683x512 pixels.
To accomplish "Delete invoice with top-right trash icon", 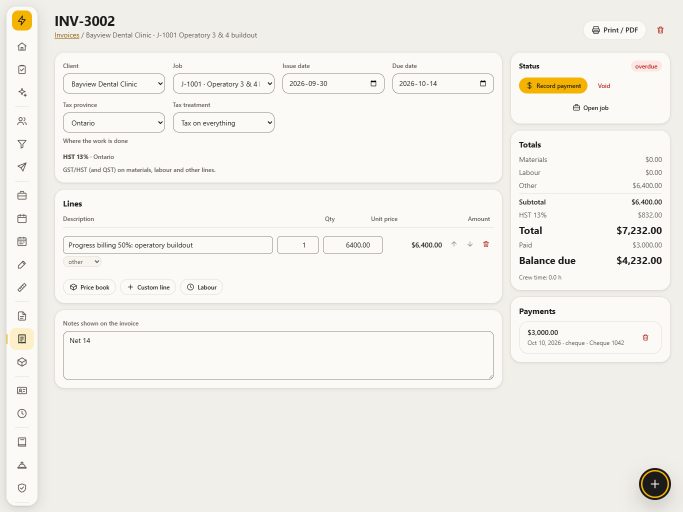I will point(660,30).
